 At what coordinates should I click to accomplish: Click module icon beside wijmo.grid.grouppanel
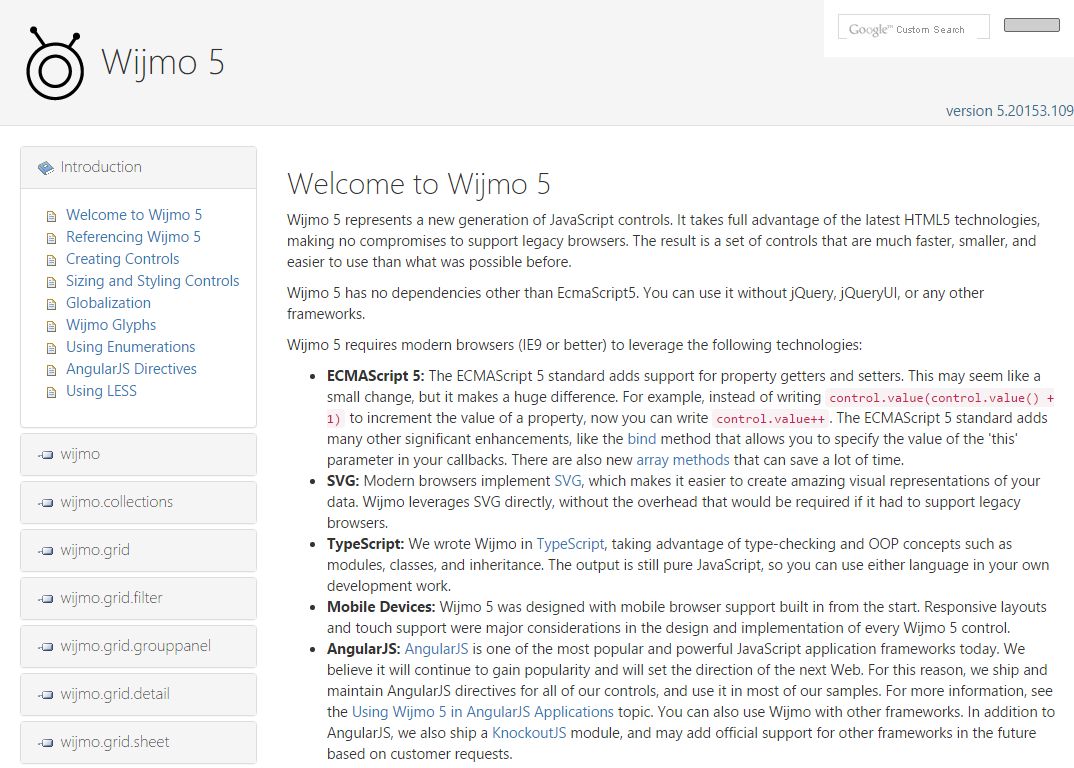46,647
